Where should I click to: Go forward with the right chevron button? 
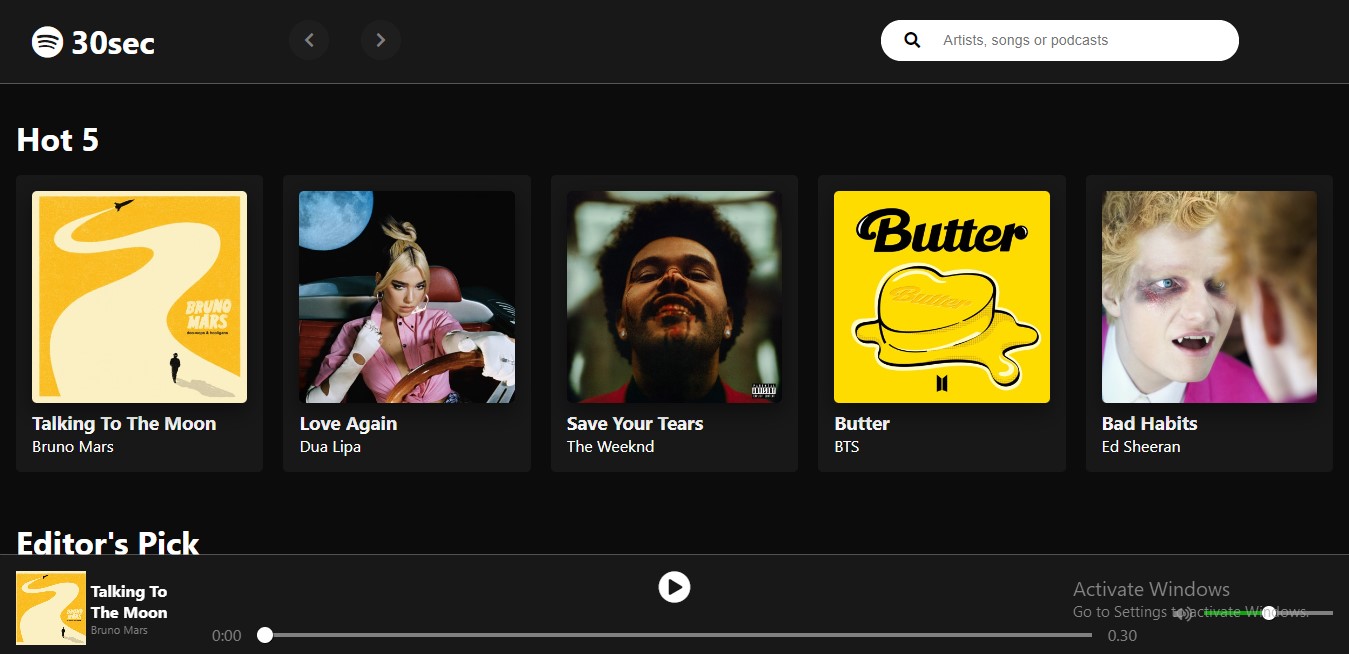(381, 40)
